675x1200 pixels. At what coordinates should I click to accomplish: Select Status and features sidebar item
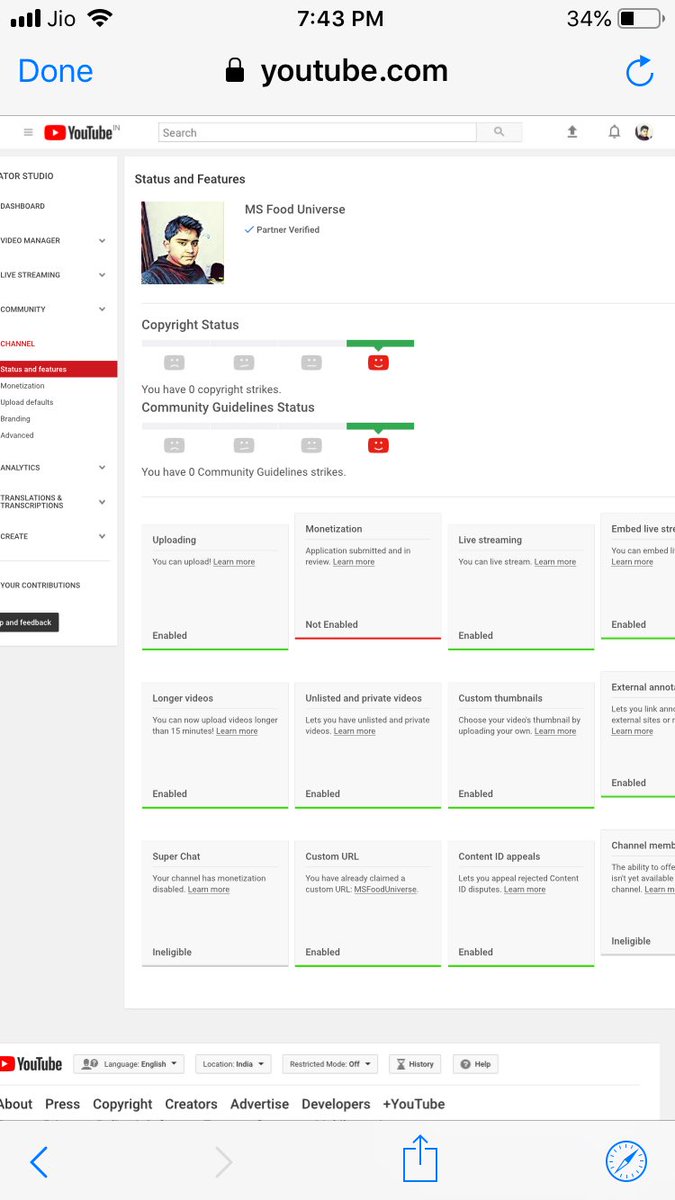tap(58, 369)
